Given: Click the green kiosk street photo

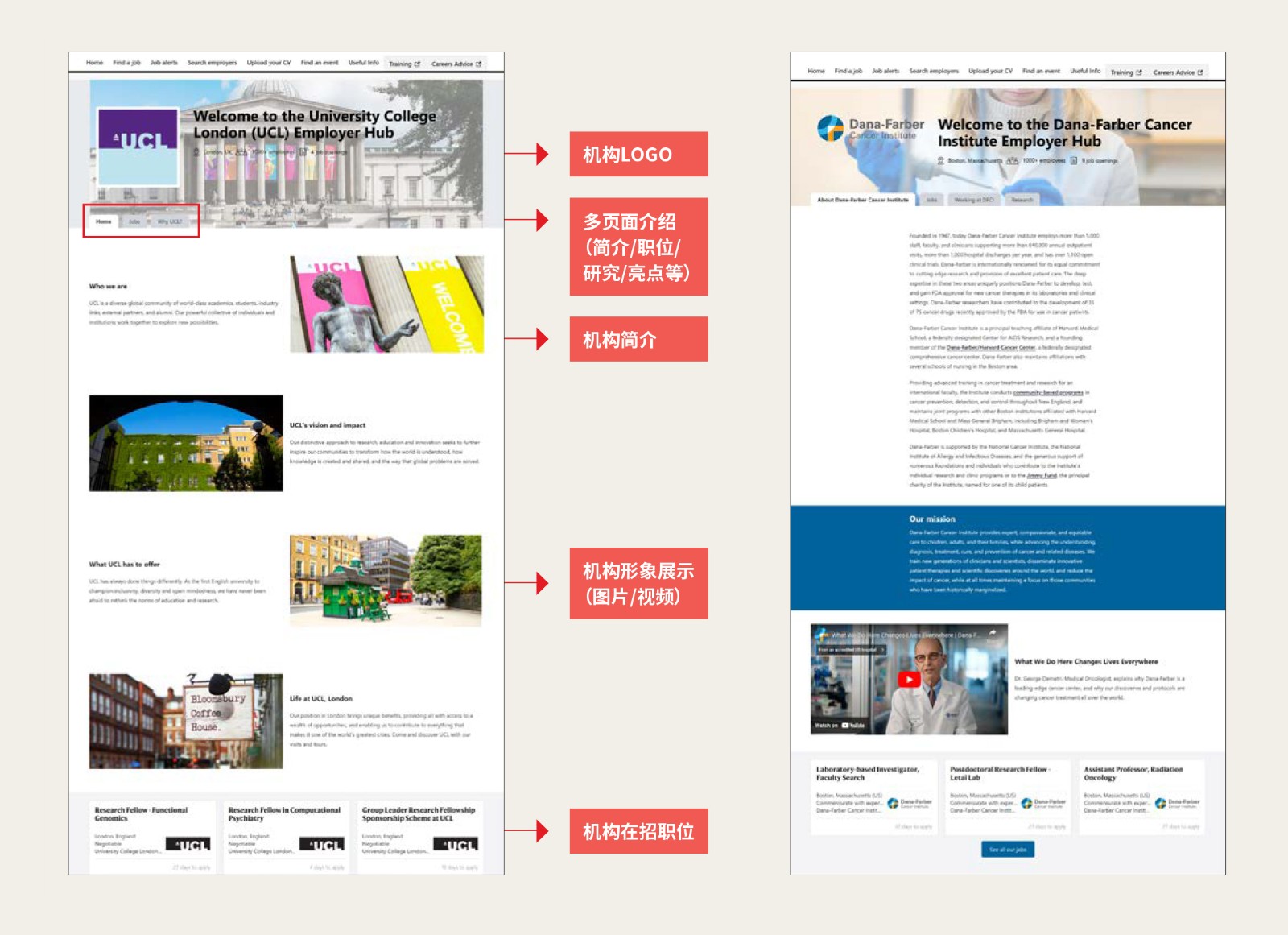Looking at the screenshot, I should 386,581.
